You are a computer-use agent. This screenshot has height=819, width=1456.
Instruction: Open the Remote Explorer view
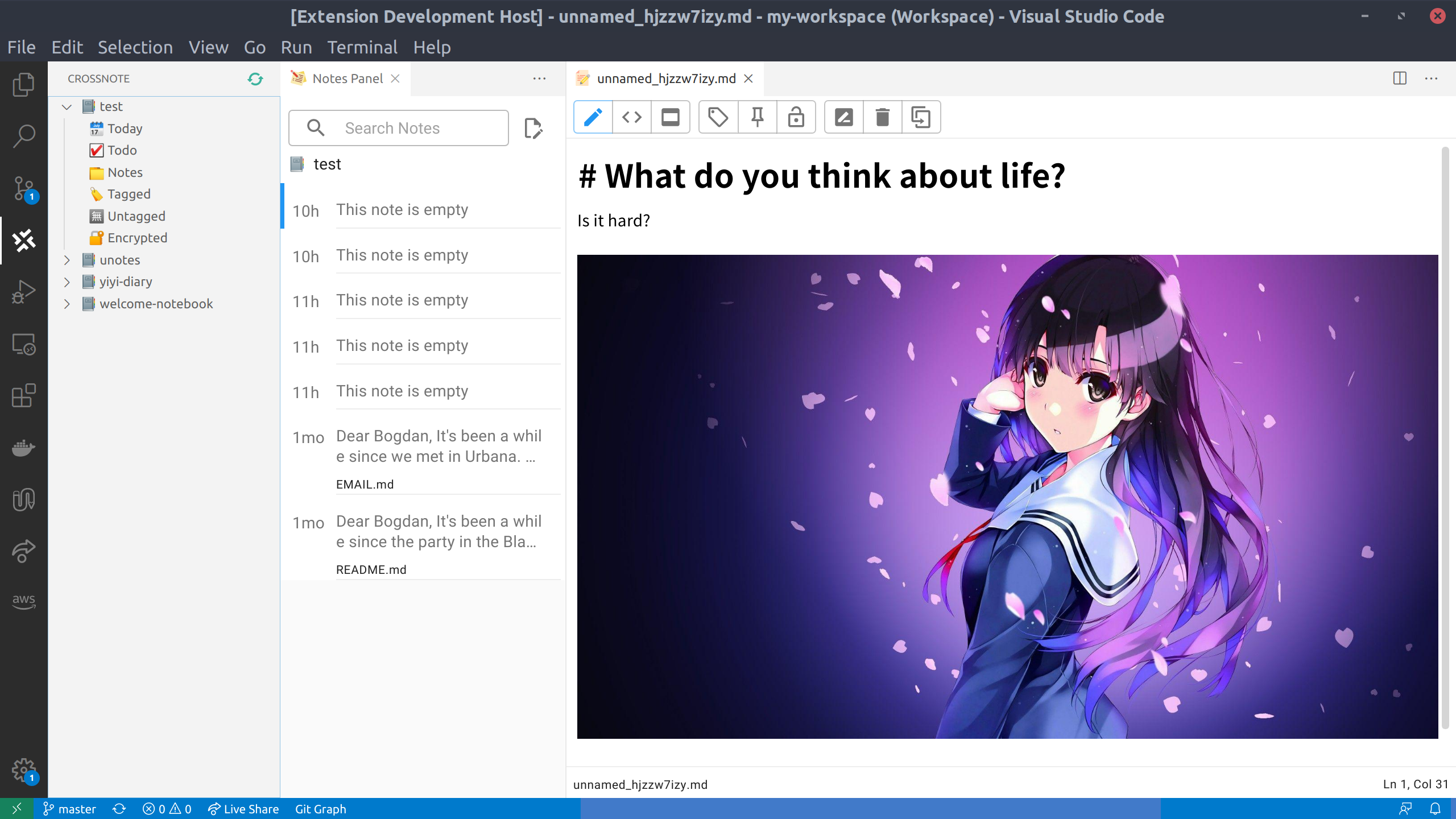23,344
